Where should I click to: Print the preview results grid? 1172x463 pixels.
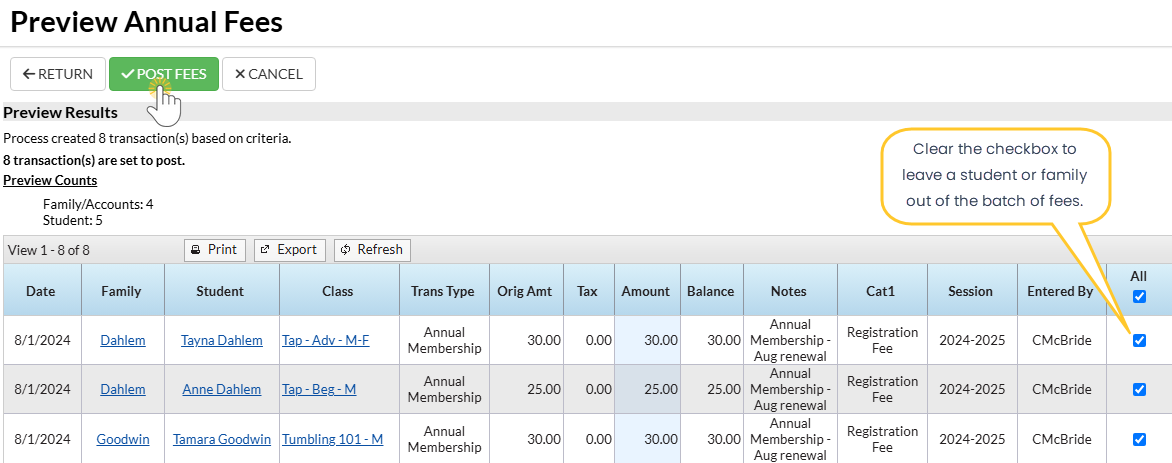tap(215, 250)
